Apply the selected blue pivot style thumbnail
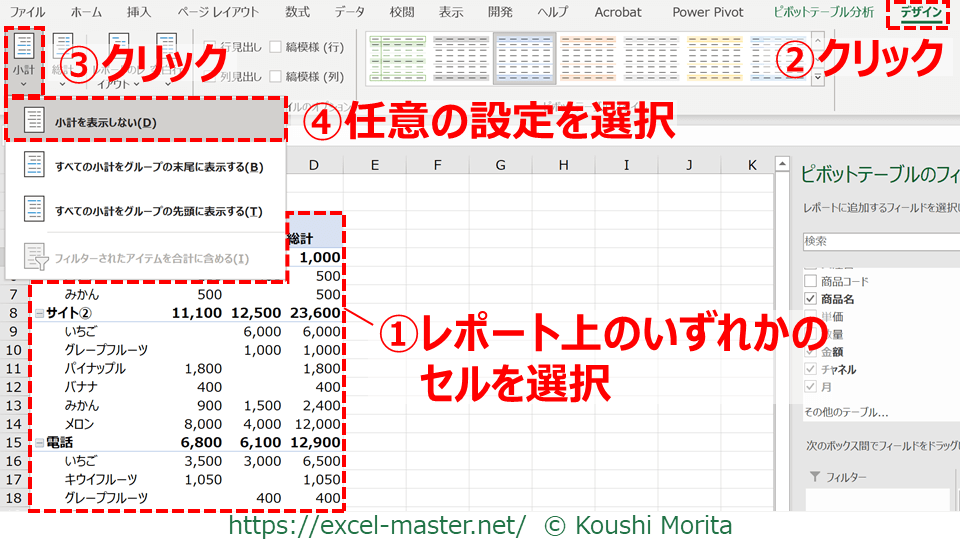The height and width of the screenshot is (540, 960). (x=524, y=57)
